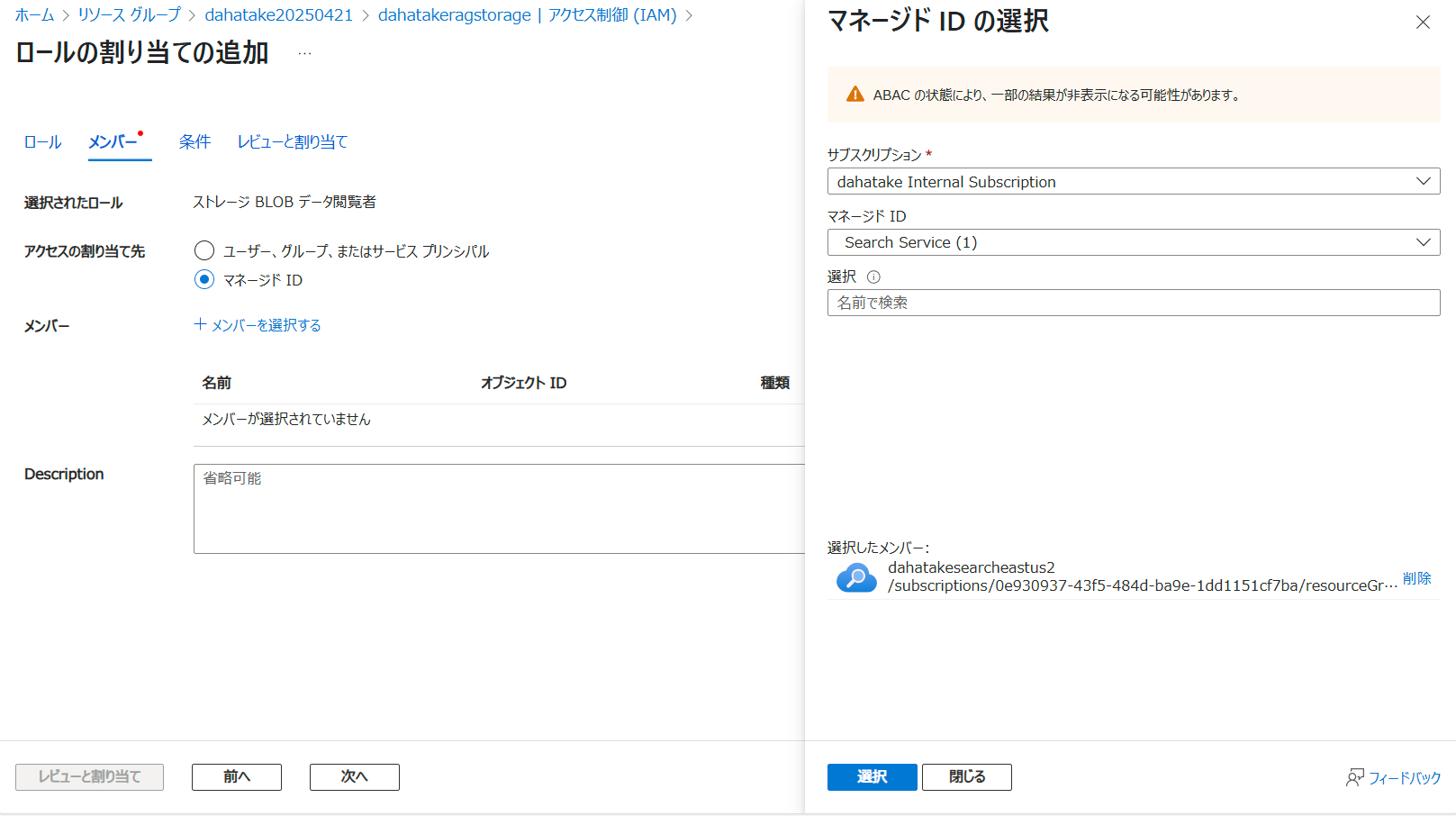
Task: Click the ストレージ BLOB データ閲覧者 role text
Action: (284, 202)
